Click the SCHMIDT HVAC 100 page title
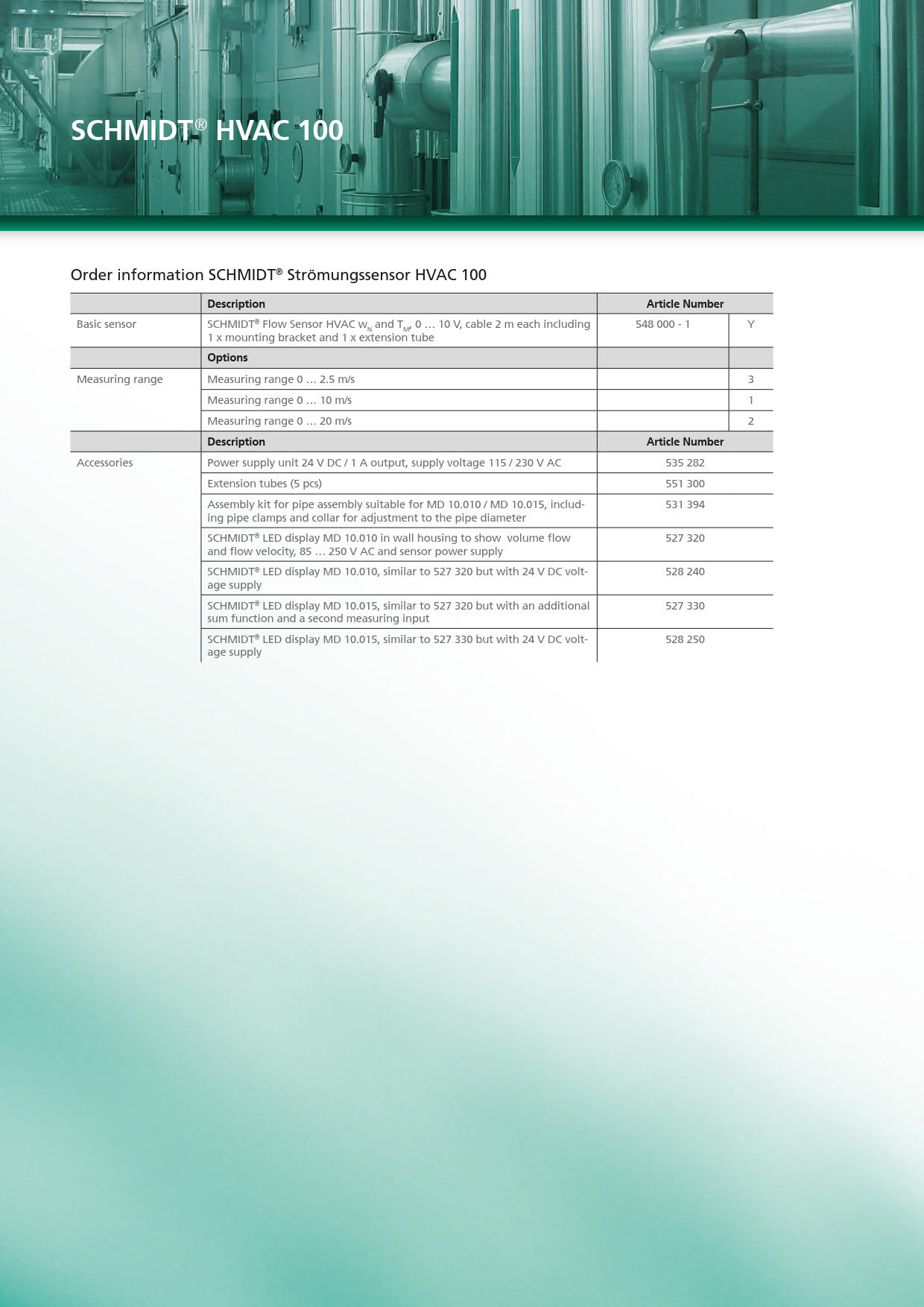 (x=206, y=130)
